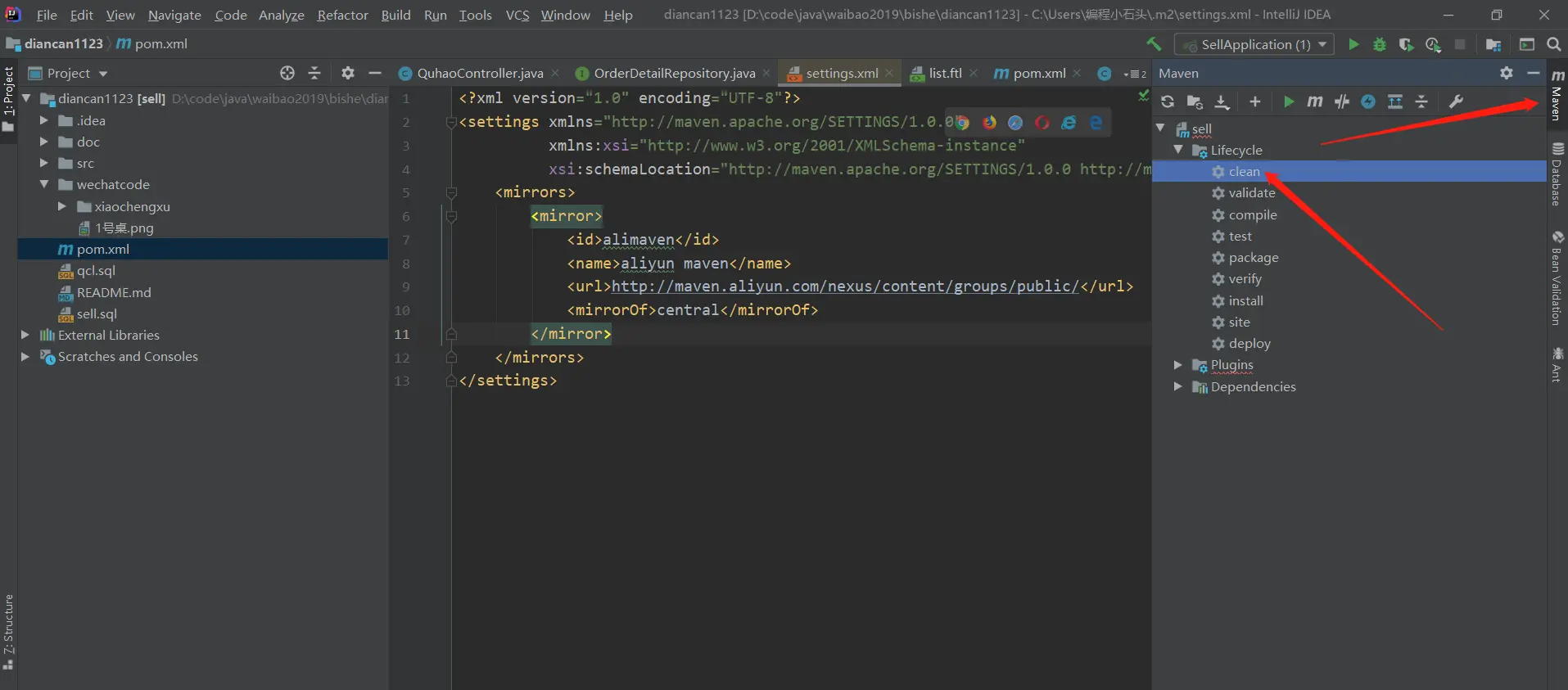
Task: Switch to the QuhaoController.java tab
Action: [479, 73]
